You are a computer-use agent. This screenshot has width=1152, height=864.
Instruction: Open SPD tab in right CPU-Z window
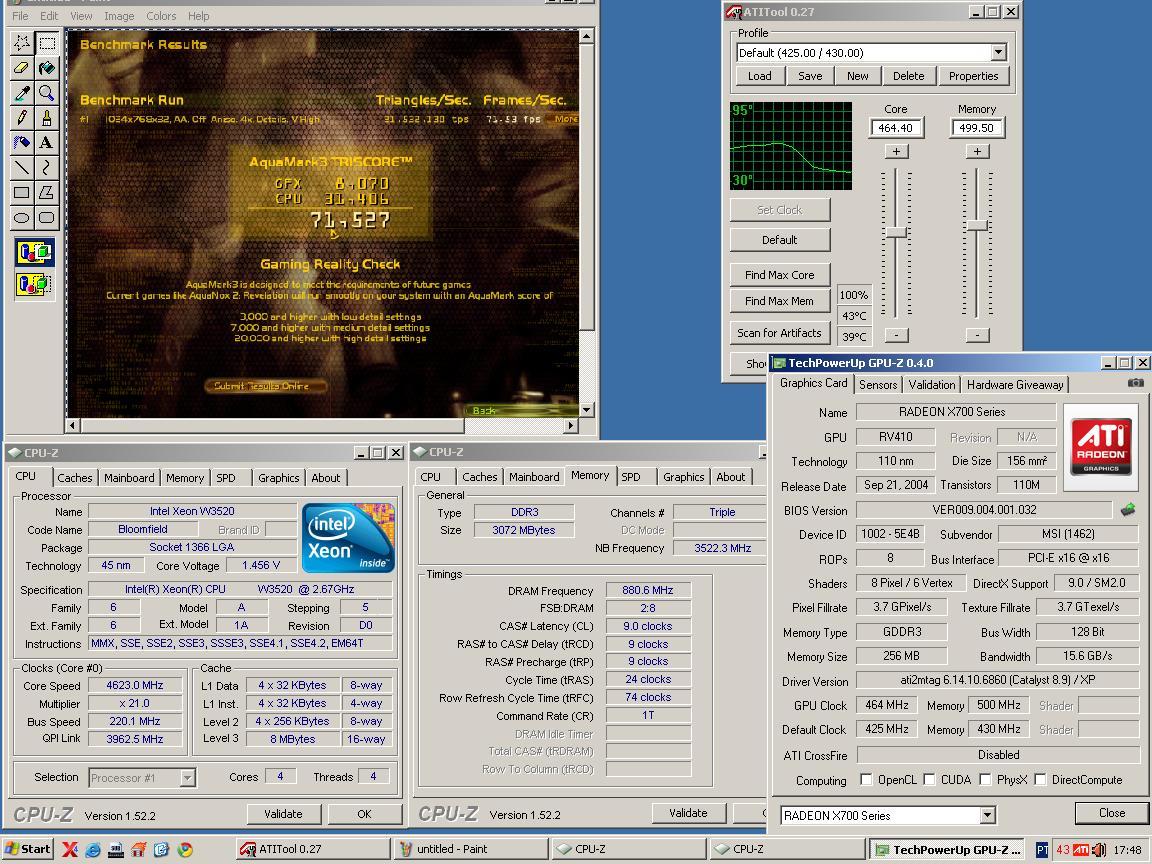pyautogui.click(x=631, y=477)
